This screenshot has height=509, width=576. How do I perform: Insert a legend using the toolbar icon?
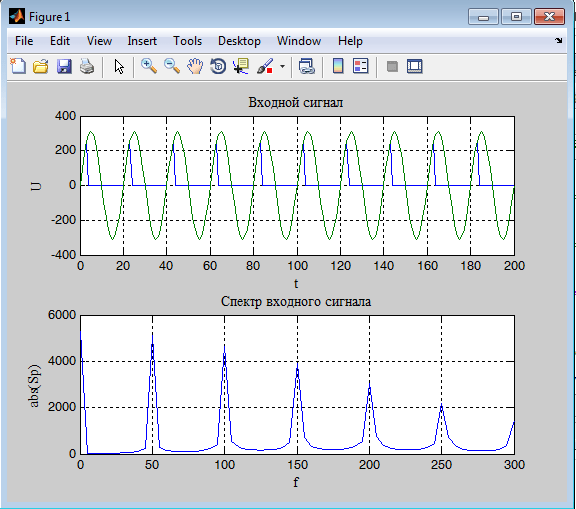click(x=361, y=66)
